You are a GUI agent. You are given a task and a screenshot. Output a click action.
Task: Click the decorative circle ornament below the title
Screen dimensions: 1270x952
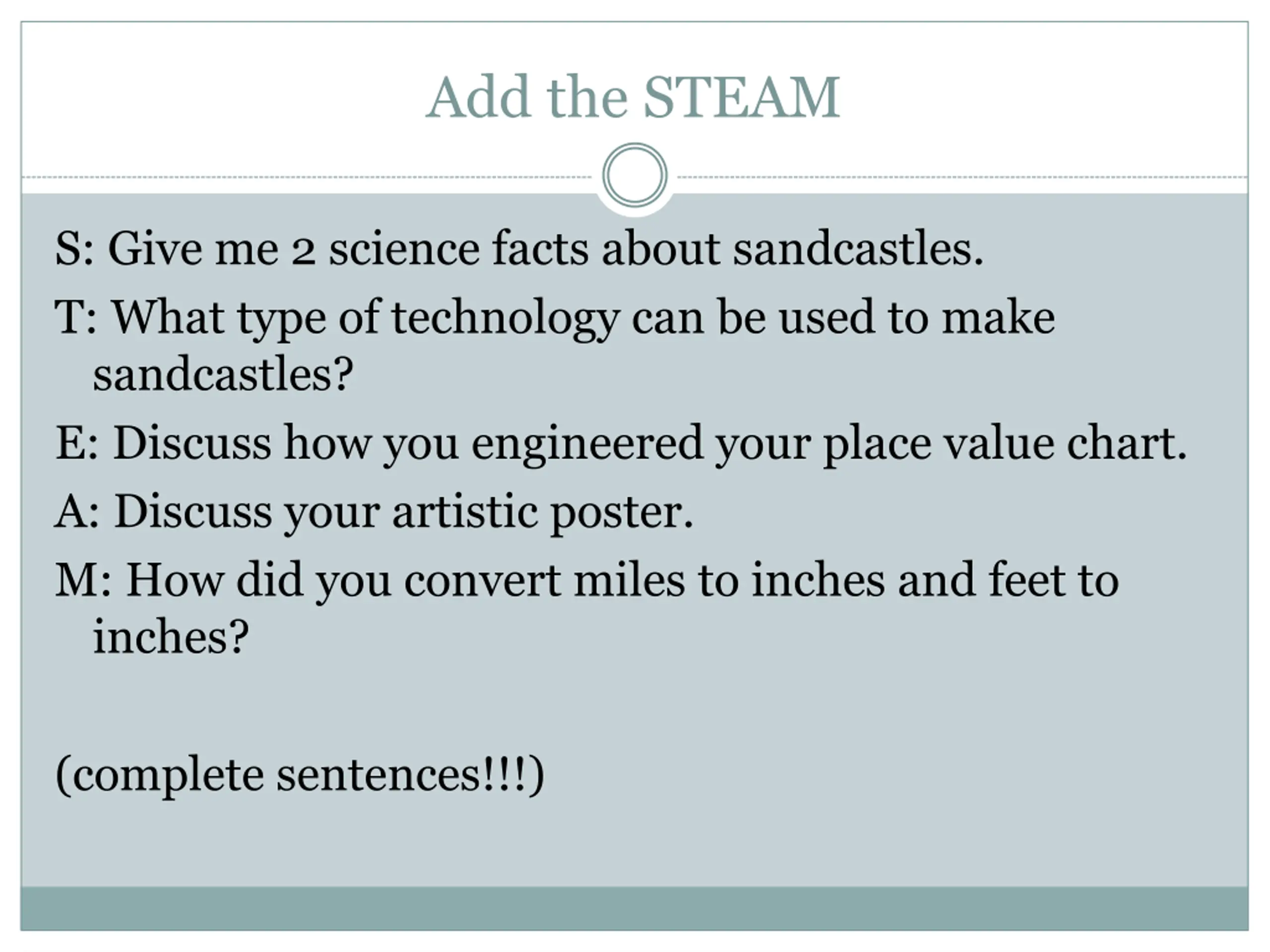pos(635,175)
